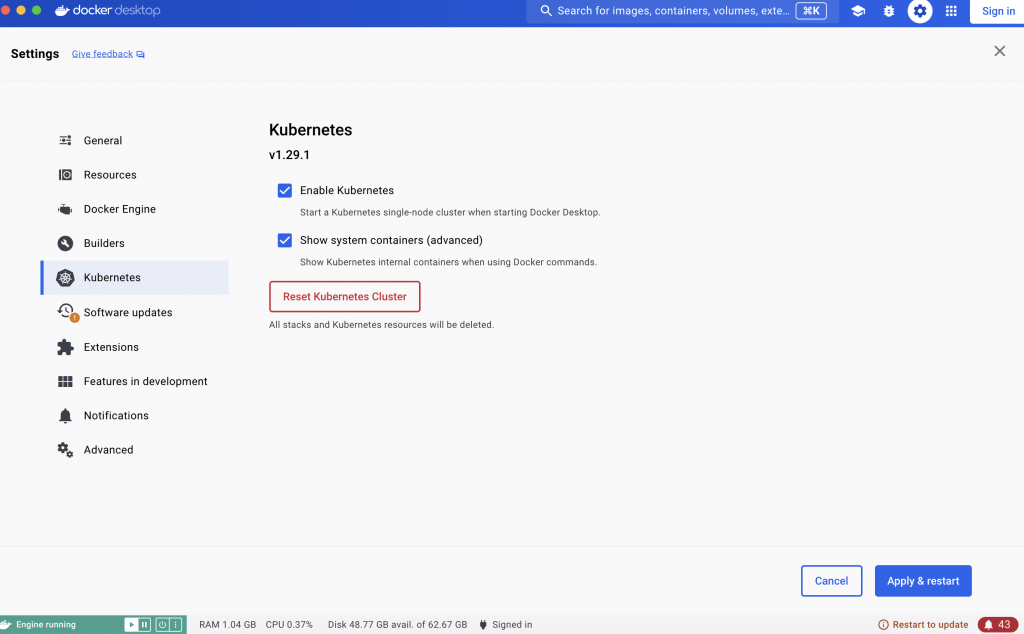1024x634 pixels.
Task: Pause the Docker engine from status bar
Action: [x=145, y=625]
